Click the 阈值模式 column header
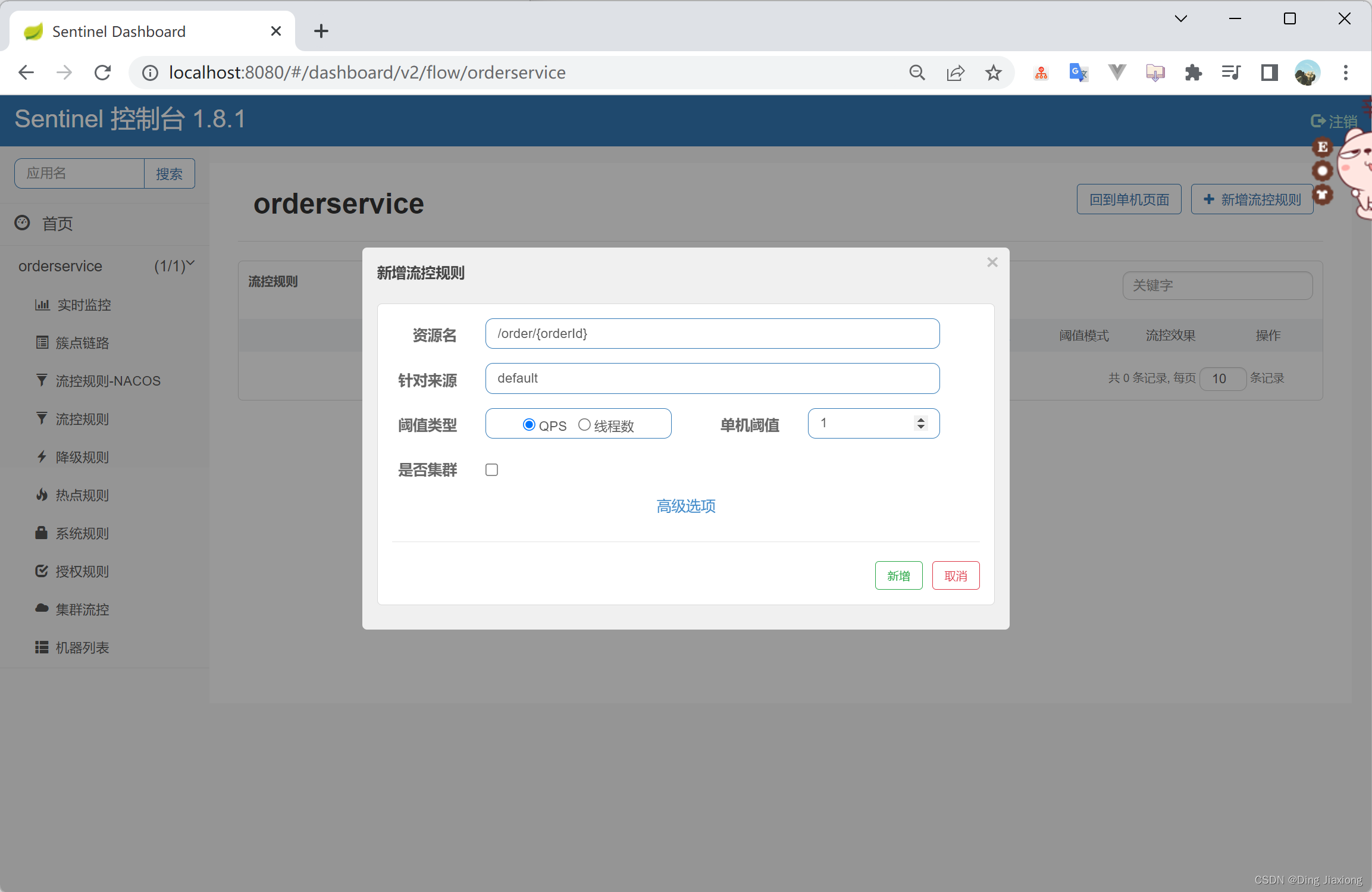Image resolution: width=1372 pixels, height=892 pixels. coord(1084,336)
